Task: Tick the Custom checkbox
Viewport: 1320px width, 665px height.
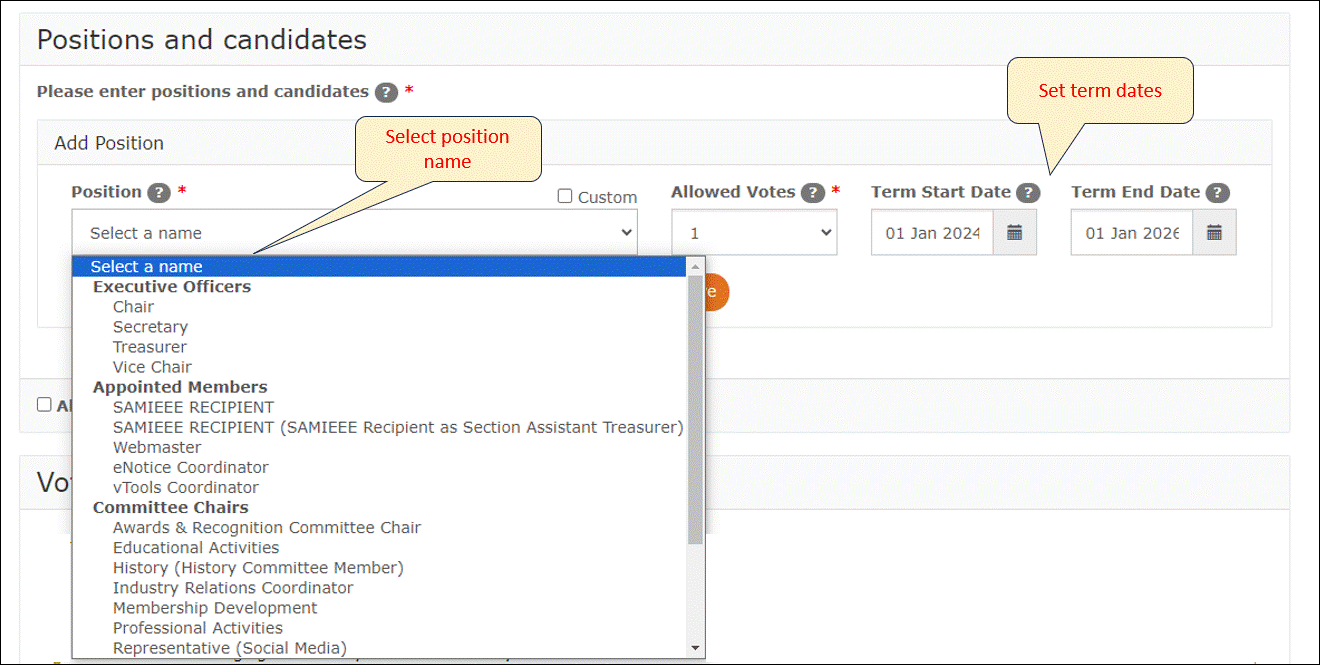Action: (x=565, y=197)
